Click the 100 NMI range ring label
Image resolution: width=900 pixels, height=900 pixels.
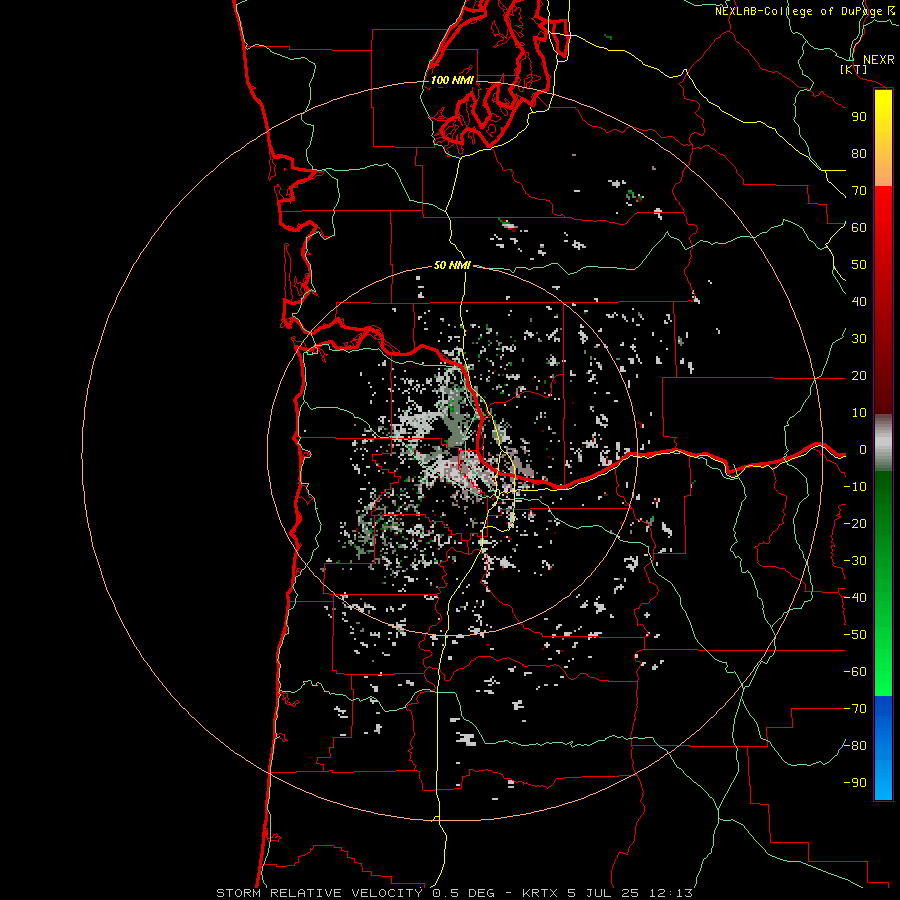(x=452, y=80)
